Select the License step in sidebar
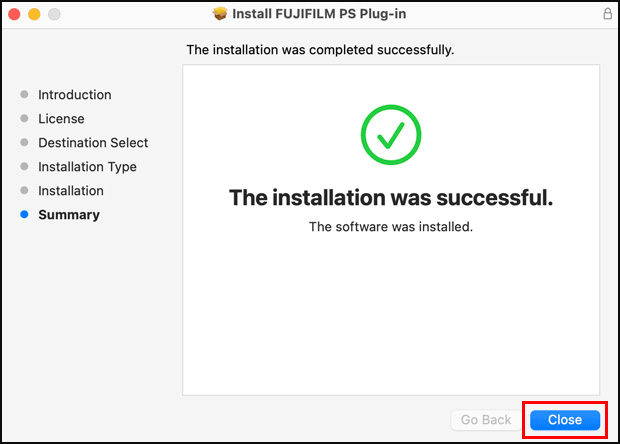 (61, 119)
